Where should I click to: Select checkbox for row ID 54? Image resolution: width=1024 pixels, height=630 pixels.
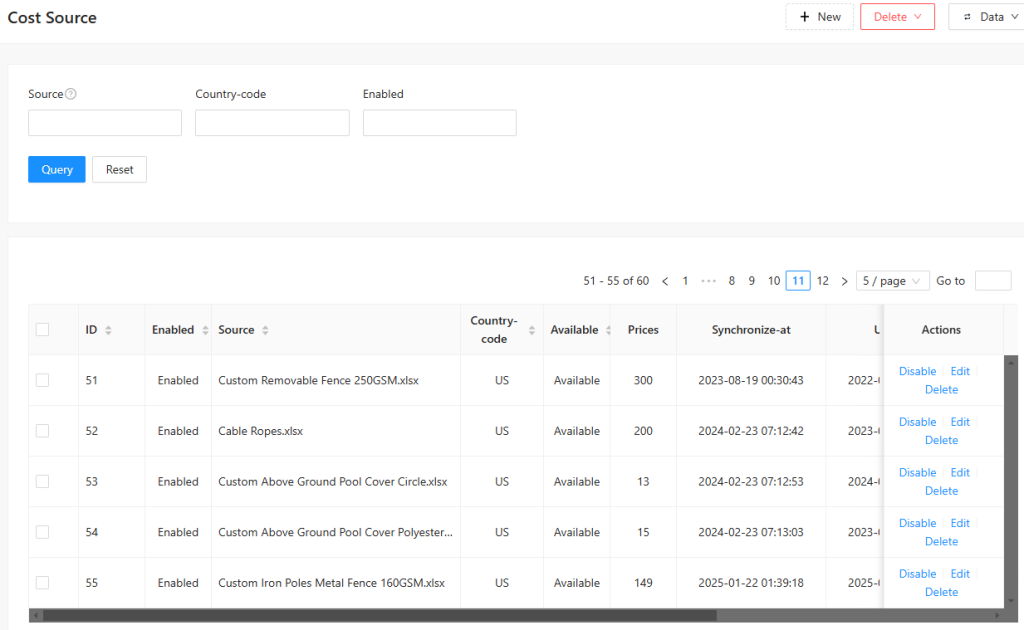coord(42,532)
